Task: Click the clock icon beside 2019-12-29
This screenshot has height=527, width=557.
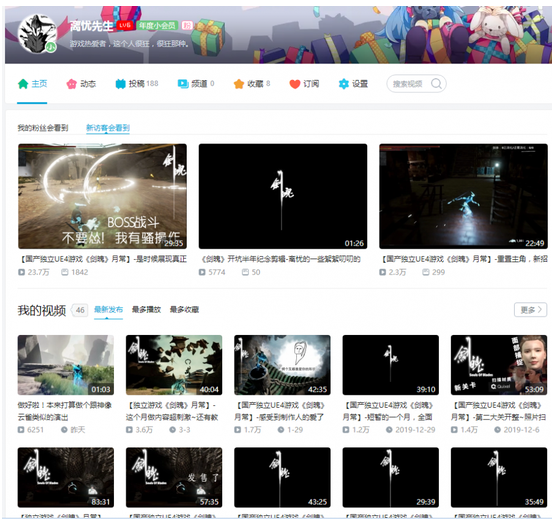Action: coord(389,430)
